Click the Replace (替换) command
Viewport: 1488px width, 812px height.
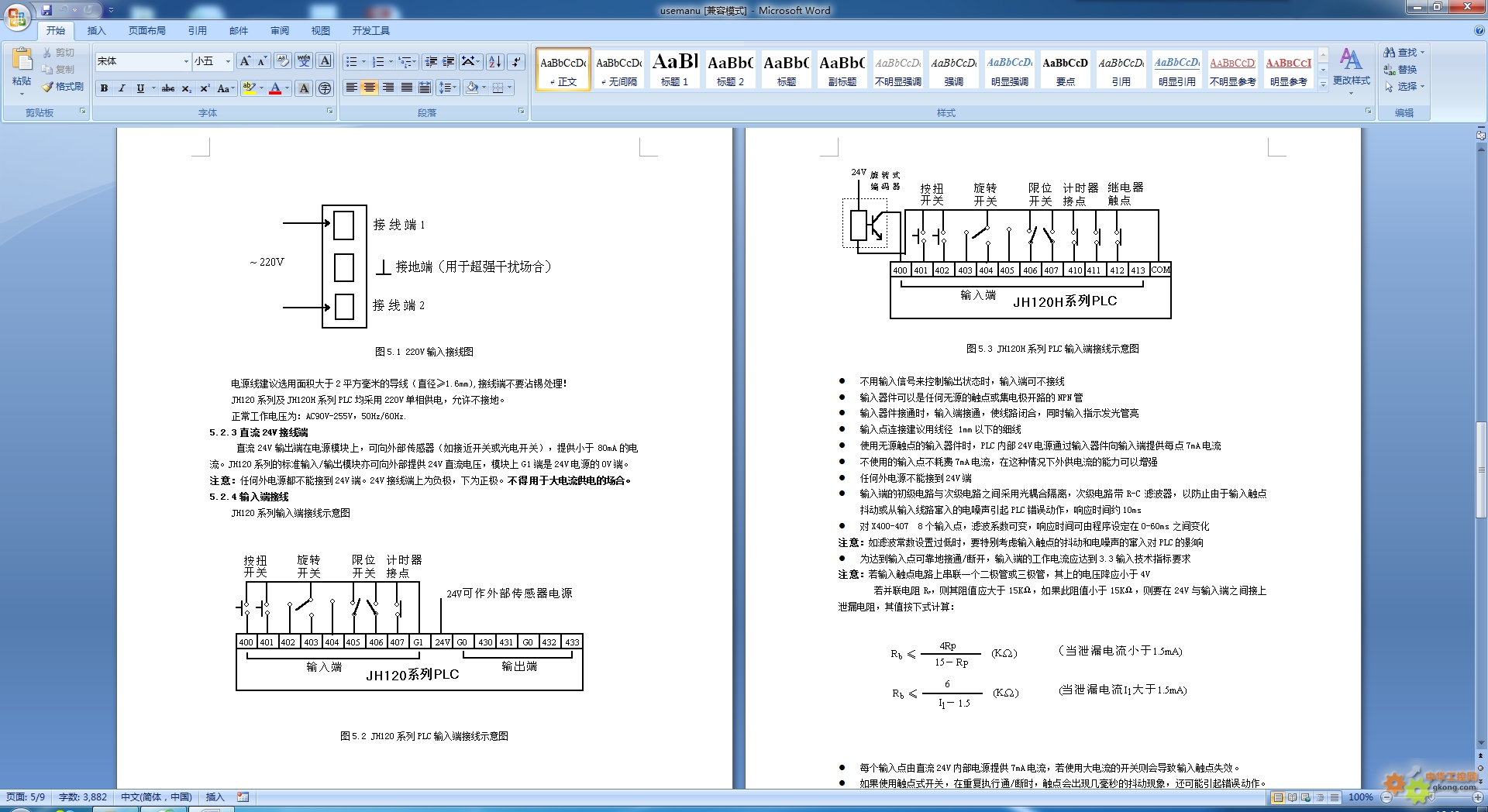1401,70
